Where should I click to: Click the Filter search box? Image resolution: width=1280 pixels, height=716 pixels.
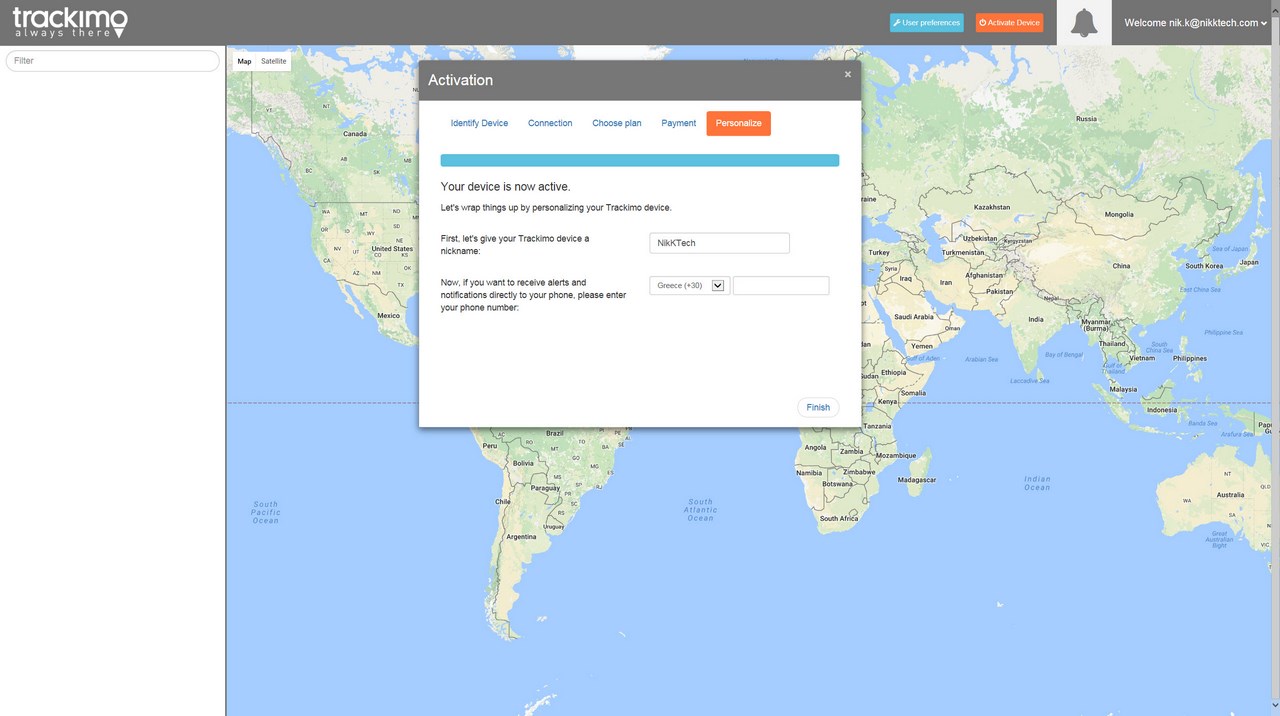point(112,61)
